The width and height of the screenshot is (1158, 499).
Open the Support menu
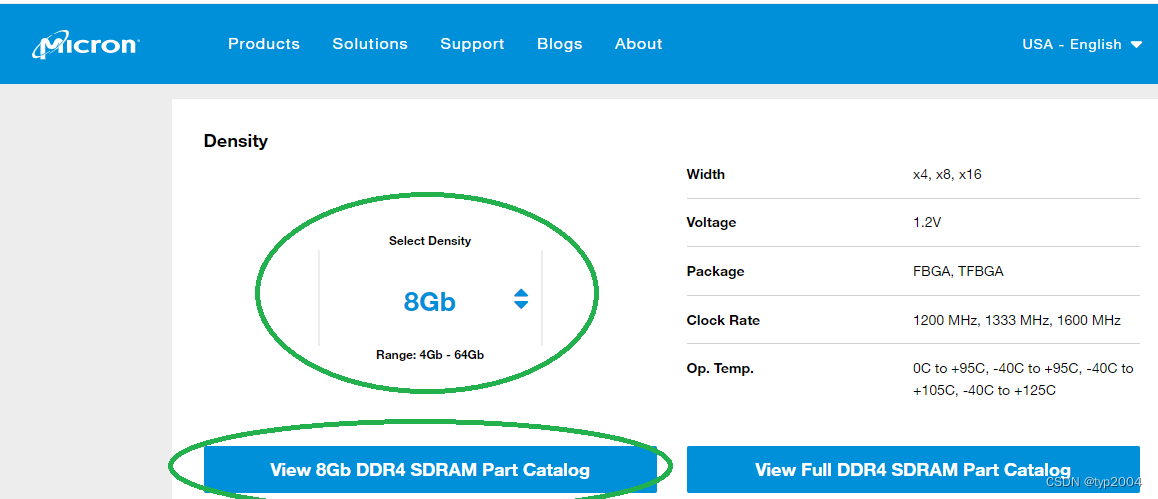point(472,44)
